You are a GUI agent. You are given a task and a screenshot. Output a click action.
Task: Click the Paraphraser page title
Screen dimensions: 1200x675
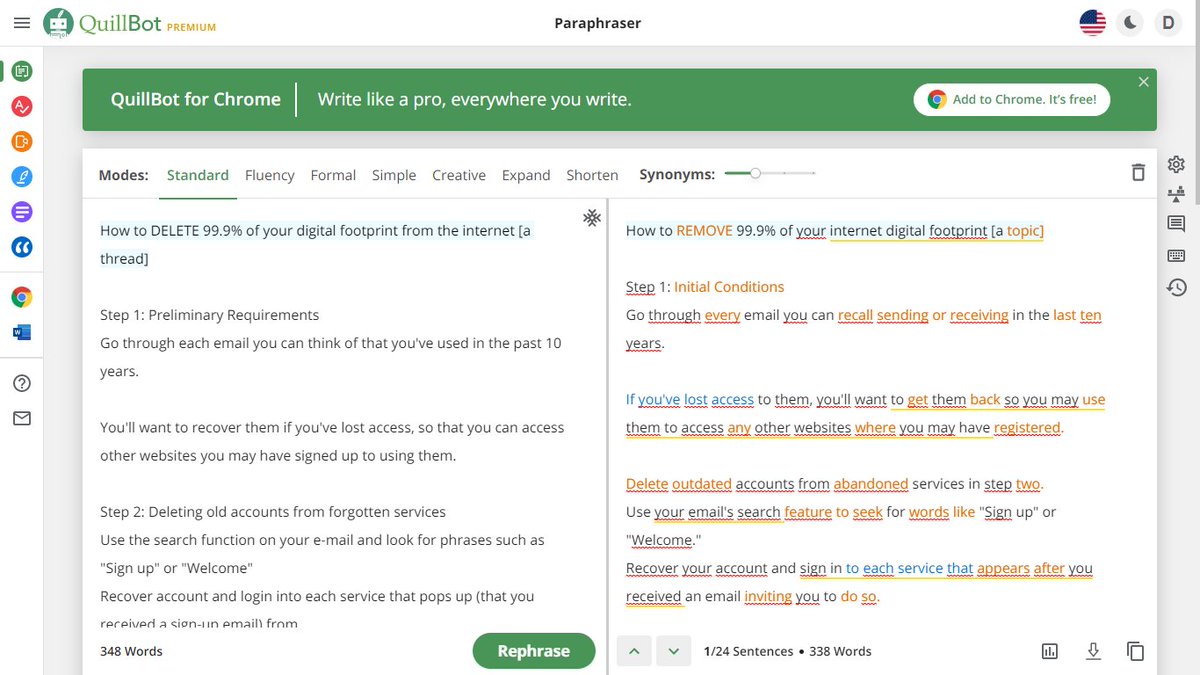[x=598, y=22]
